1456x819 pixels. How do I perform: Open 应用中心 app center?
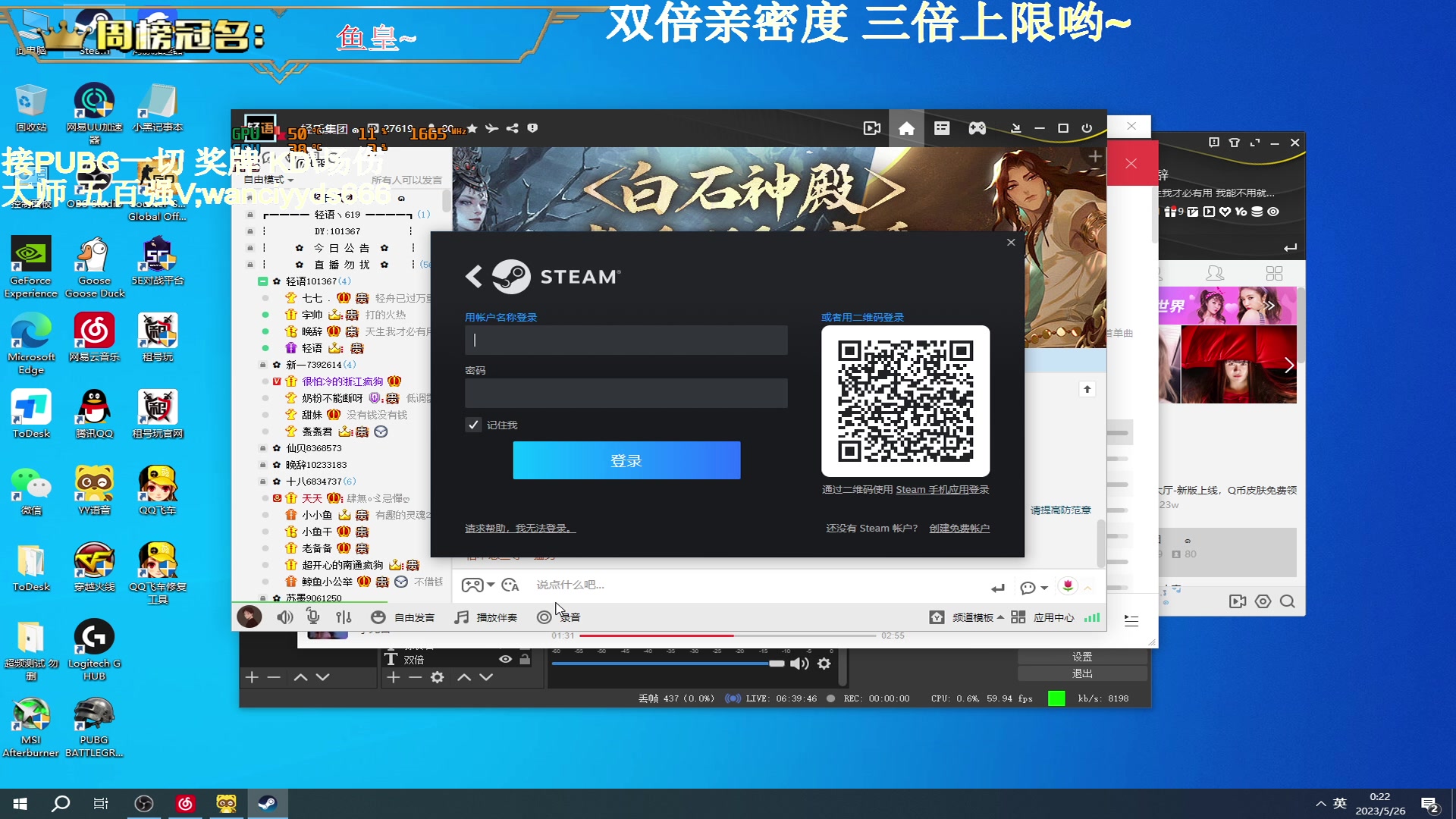(x=1043, y=617)
